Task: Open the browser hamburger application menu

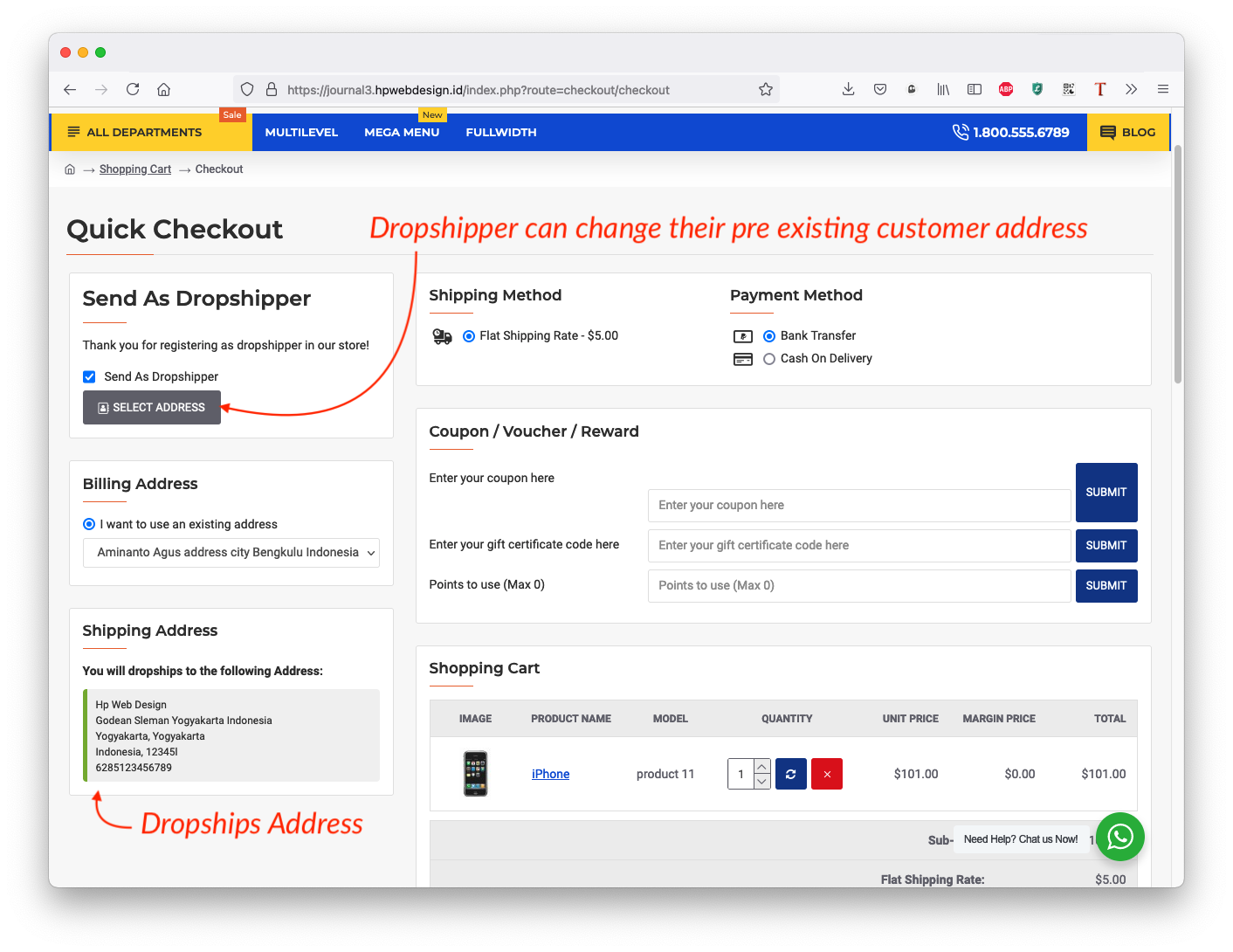Action: (1163, 89)
